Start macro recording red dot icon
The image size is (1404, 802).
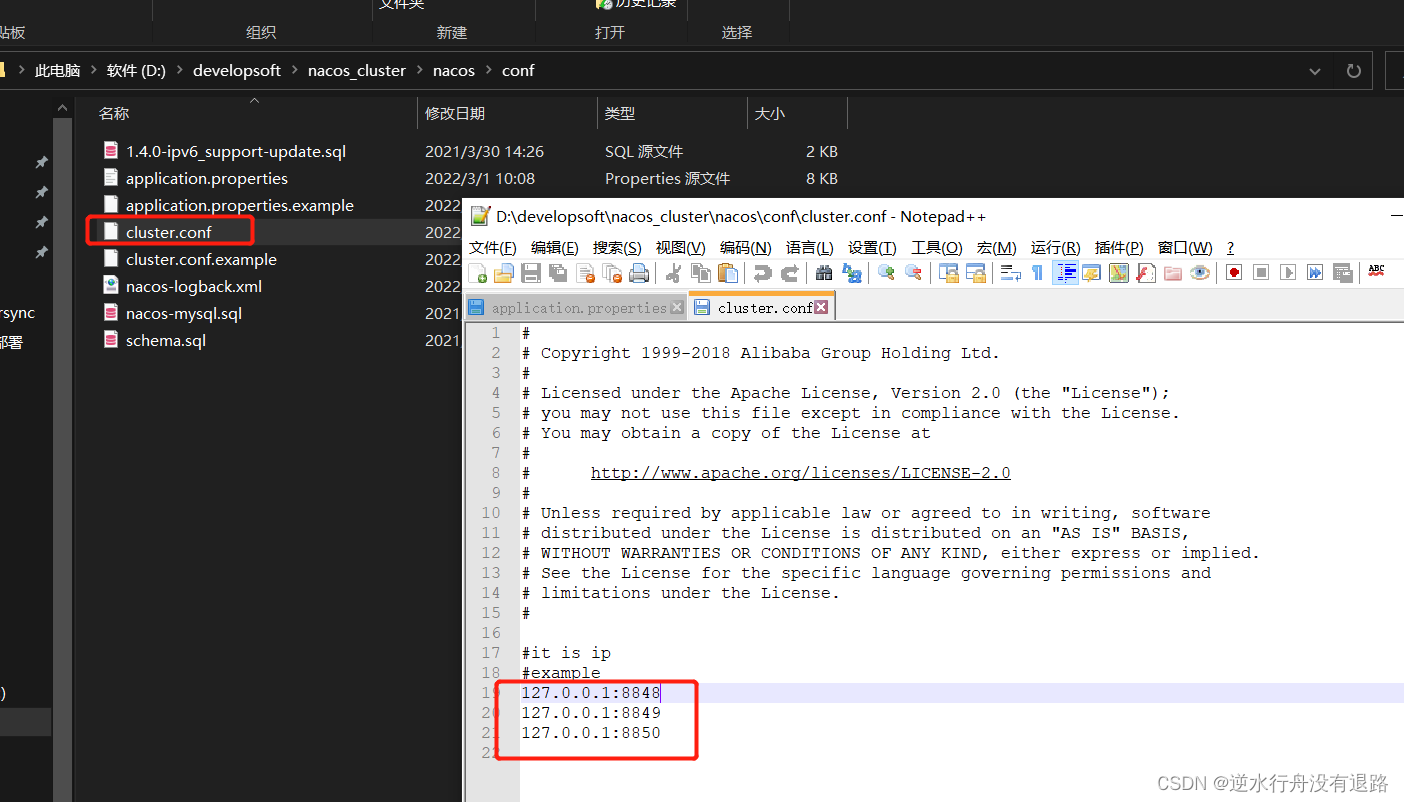(1234, 272)
